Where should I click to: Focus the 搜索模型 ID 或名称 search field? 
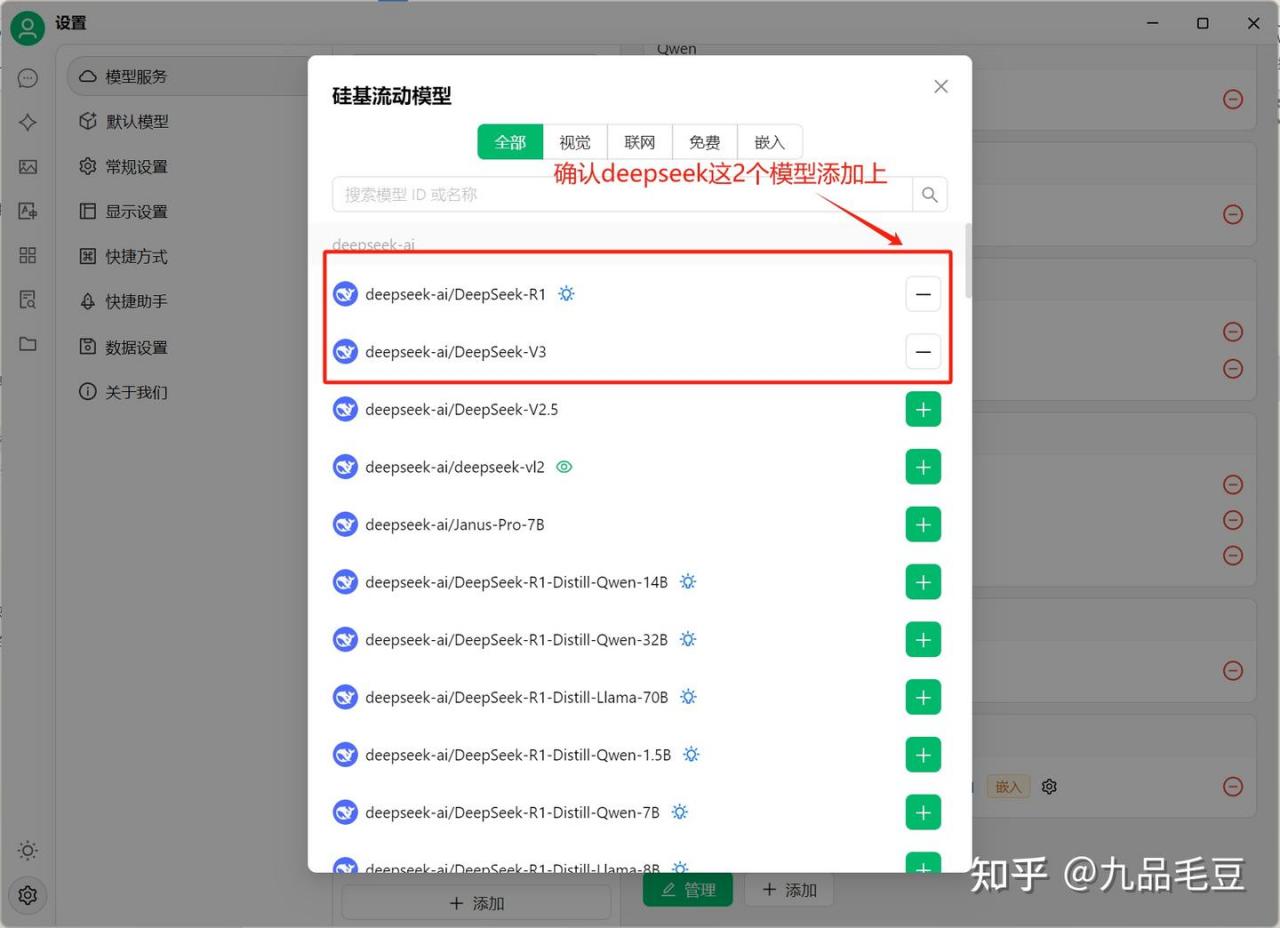point(622,194)
